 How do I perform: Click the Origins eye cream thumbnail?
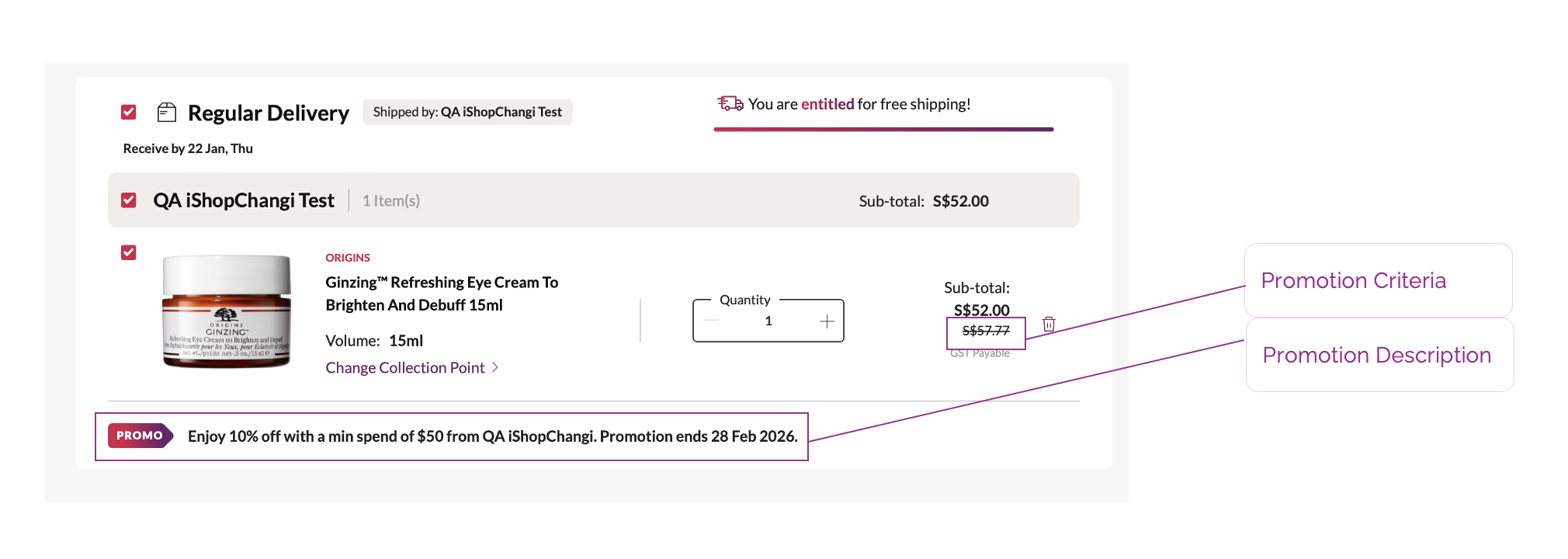tap(227, 311)
